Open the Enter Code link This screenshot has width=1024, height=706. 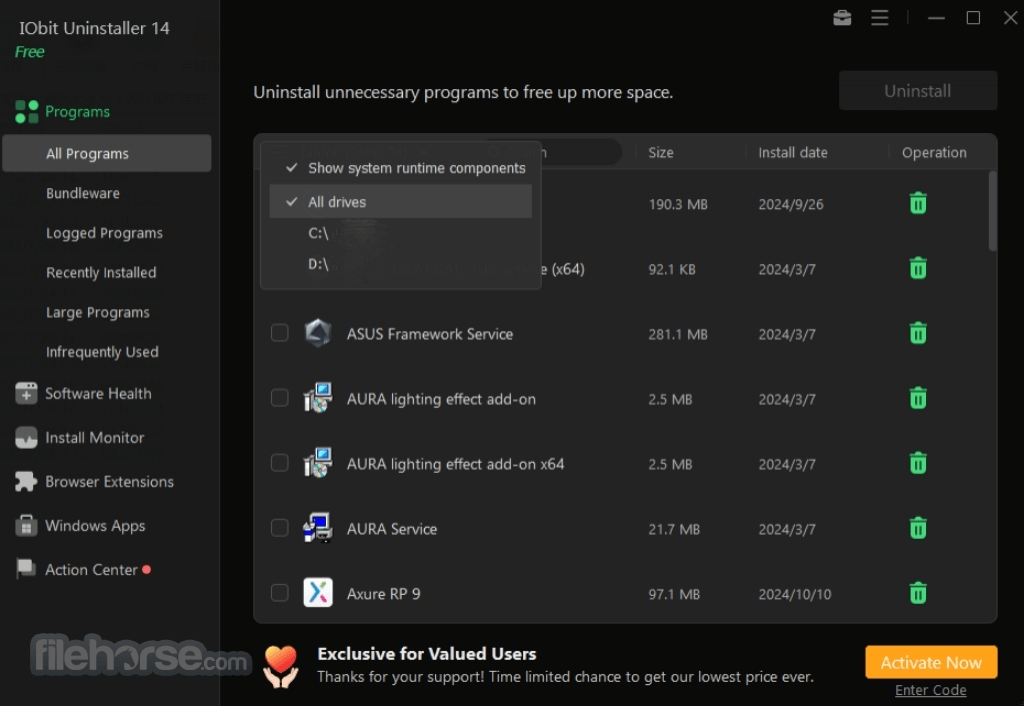pos(931,690)
